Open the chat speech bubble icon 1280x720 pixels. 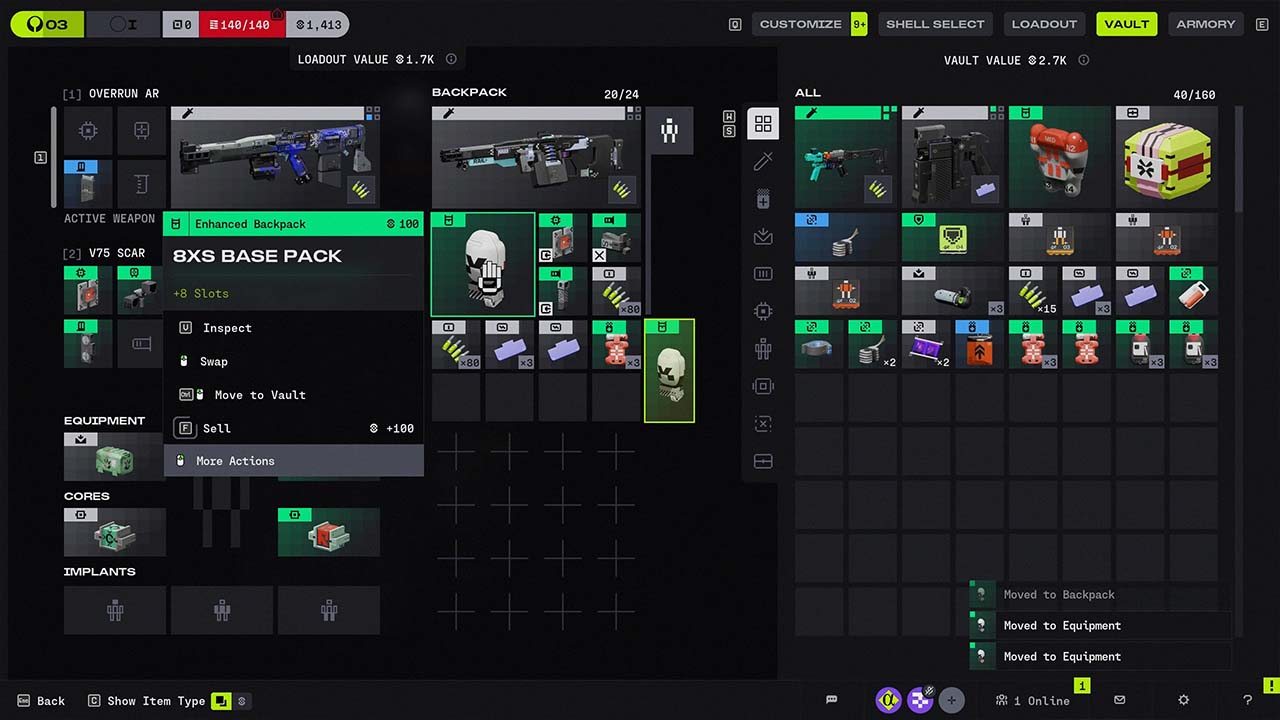pyautogui.click(x=831, y=700)
